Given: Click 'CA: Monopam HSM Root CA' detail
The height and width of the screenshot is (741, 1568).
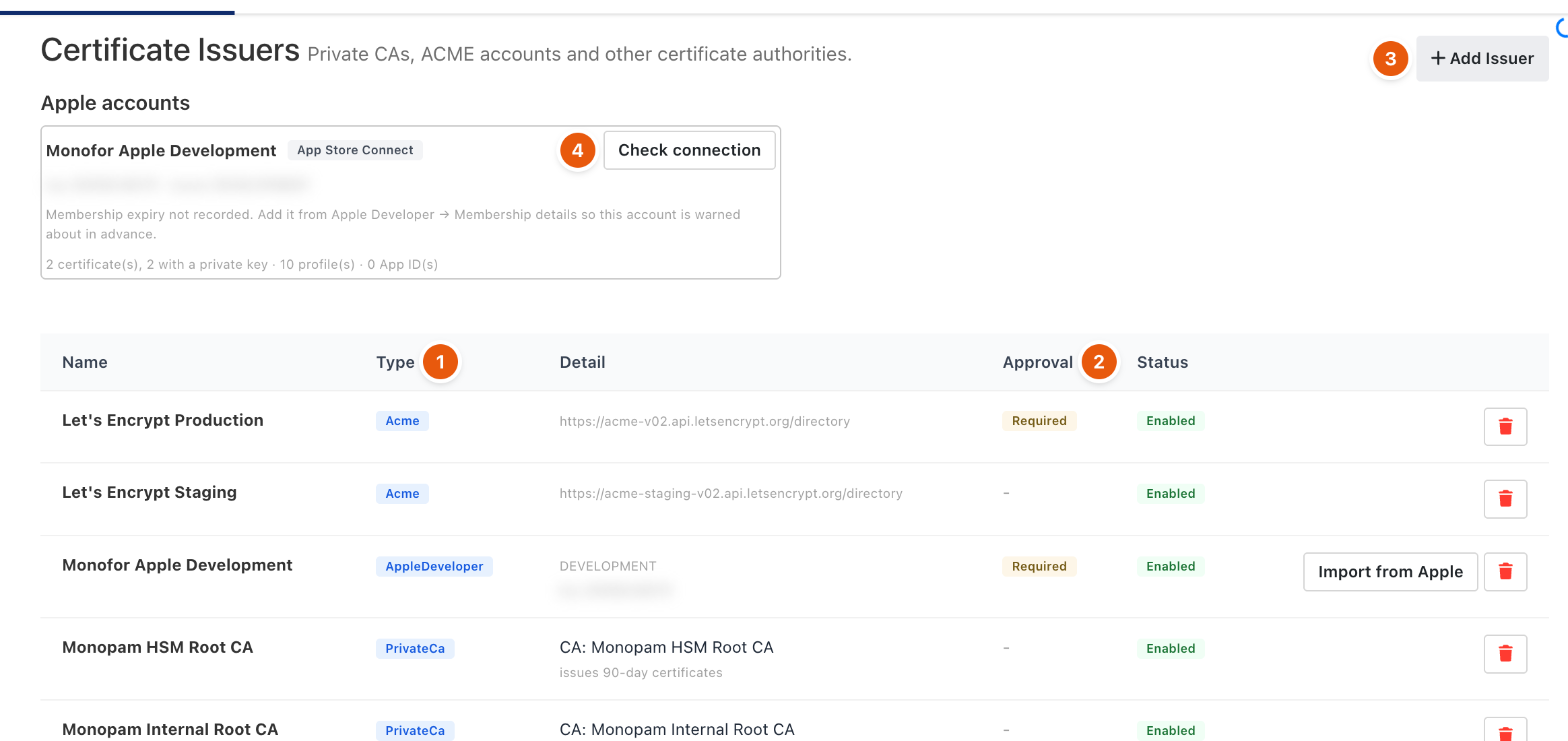Looking at the screenshot, I should 667,647.
